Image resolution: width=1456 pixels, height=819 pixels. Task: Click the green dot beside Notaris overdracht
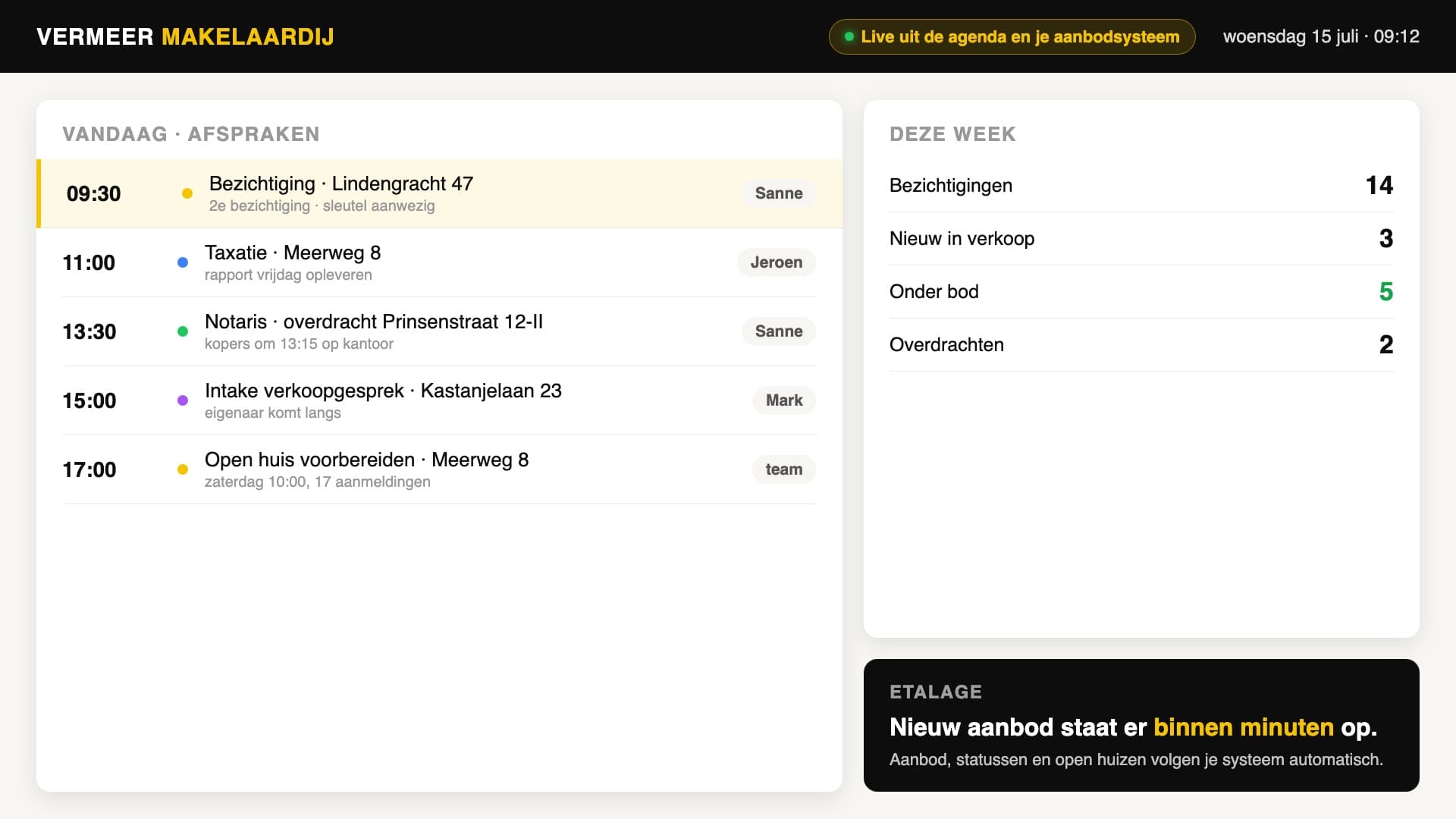(x=183, y=331)
